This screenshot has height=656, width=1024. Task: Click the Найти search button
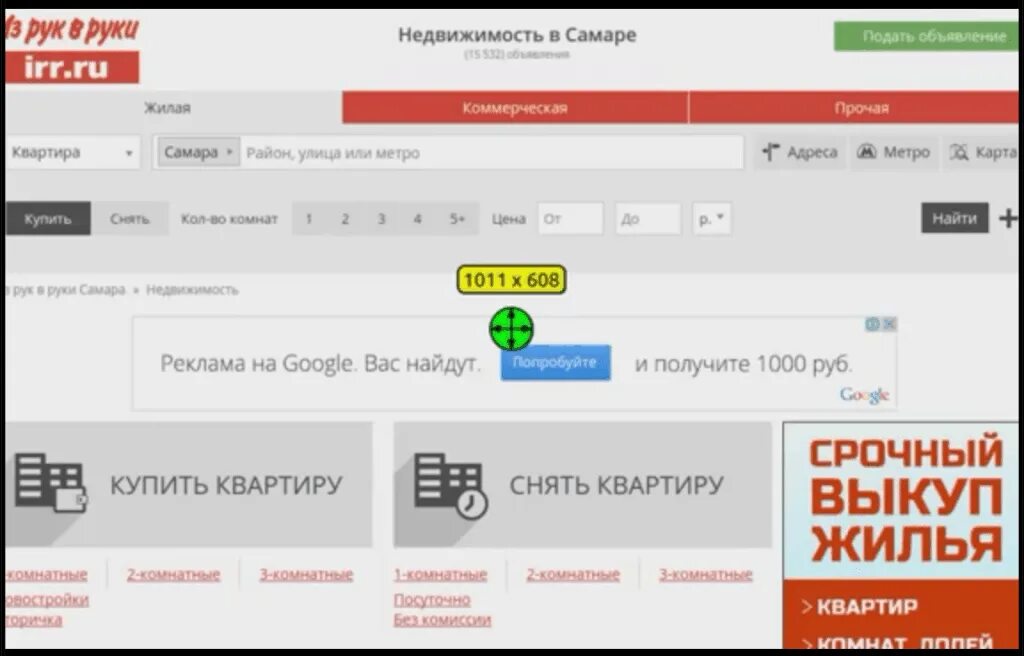[x=955, y=218]
